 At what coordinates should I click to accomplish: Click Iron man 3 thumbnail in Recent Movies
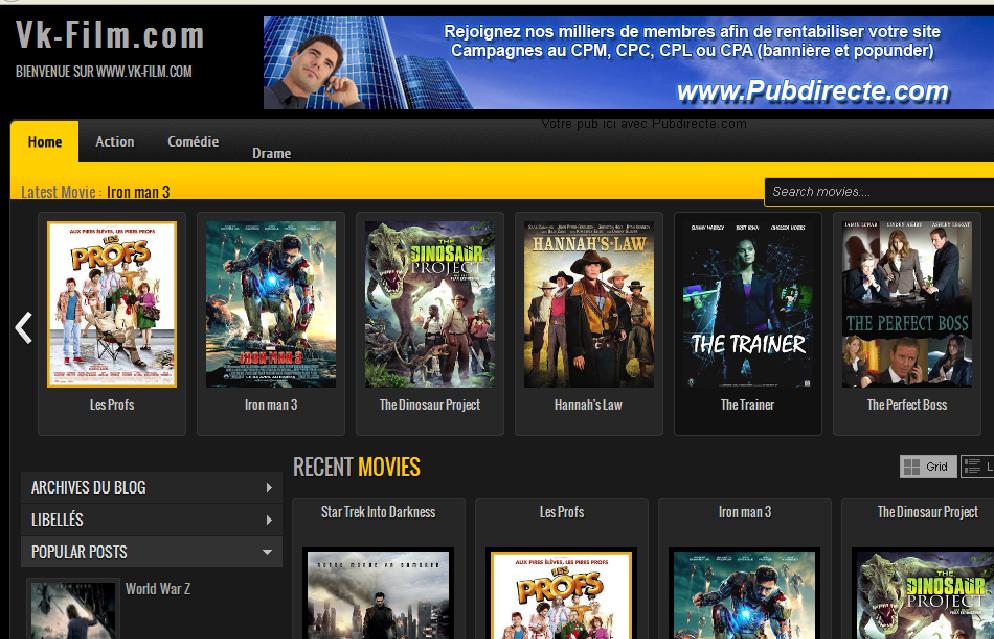[x=744, y=594]
